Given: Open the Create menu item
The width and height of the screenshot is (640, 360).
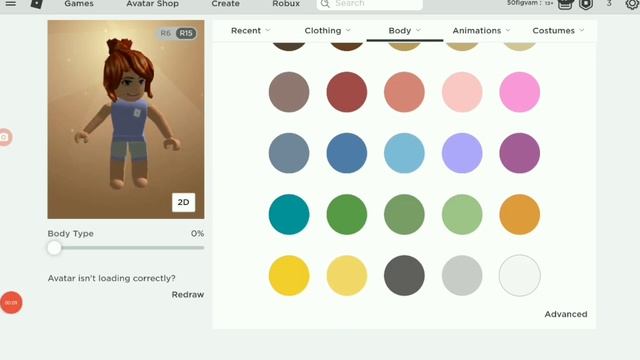Looking at the screenshot, I should click(225, 4).
